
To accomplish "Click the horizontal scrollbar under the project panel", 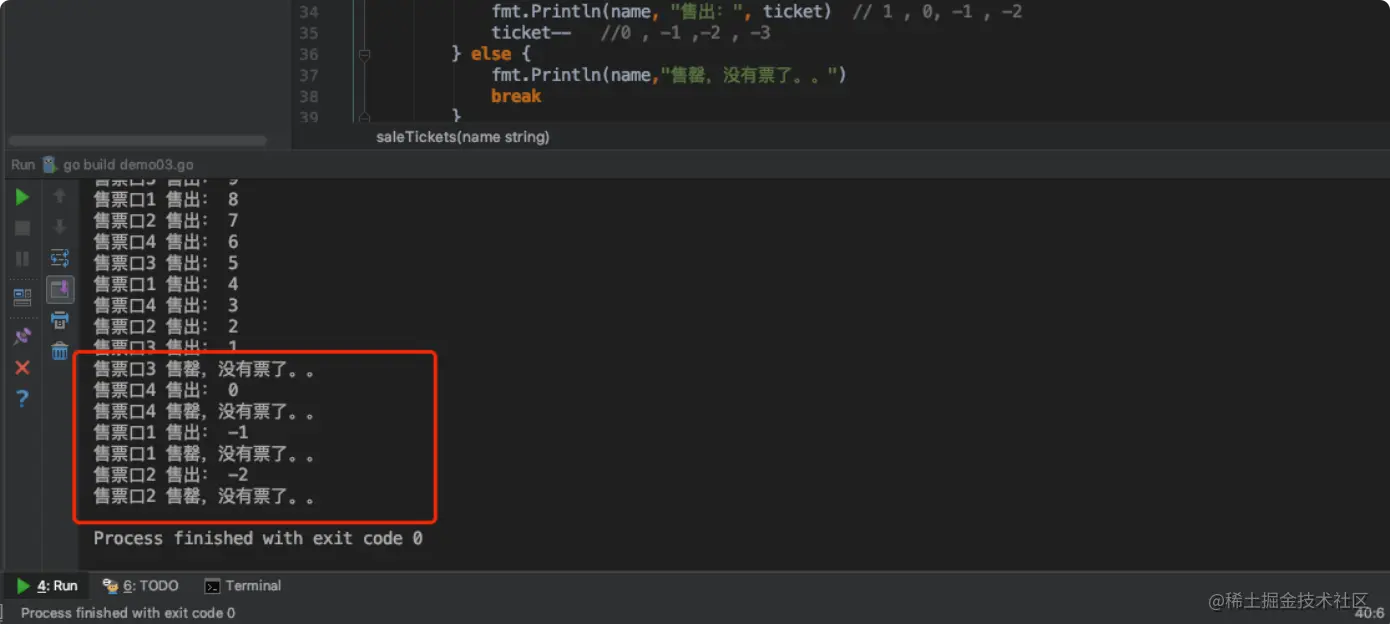I will (138, 141).
